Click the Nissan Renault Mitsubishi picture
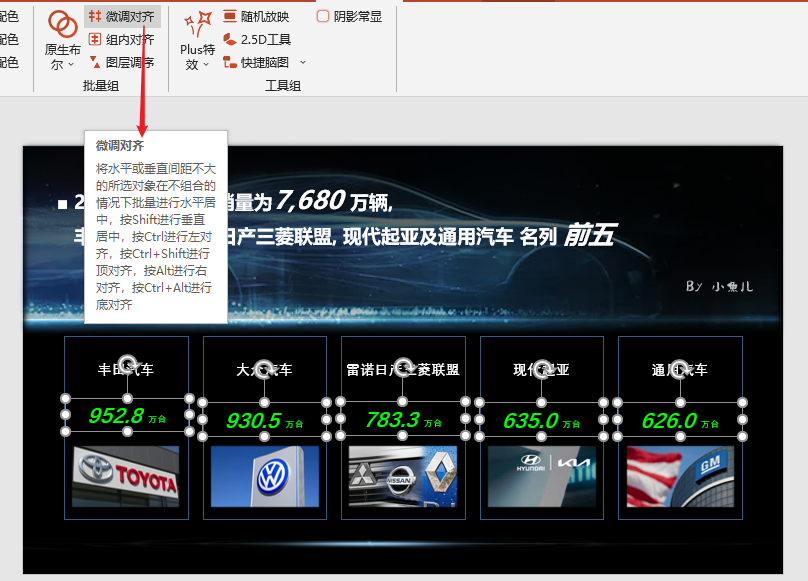The image size is (808, 581). click(x=403, y=477)
